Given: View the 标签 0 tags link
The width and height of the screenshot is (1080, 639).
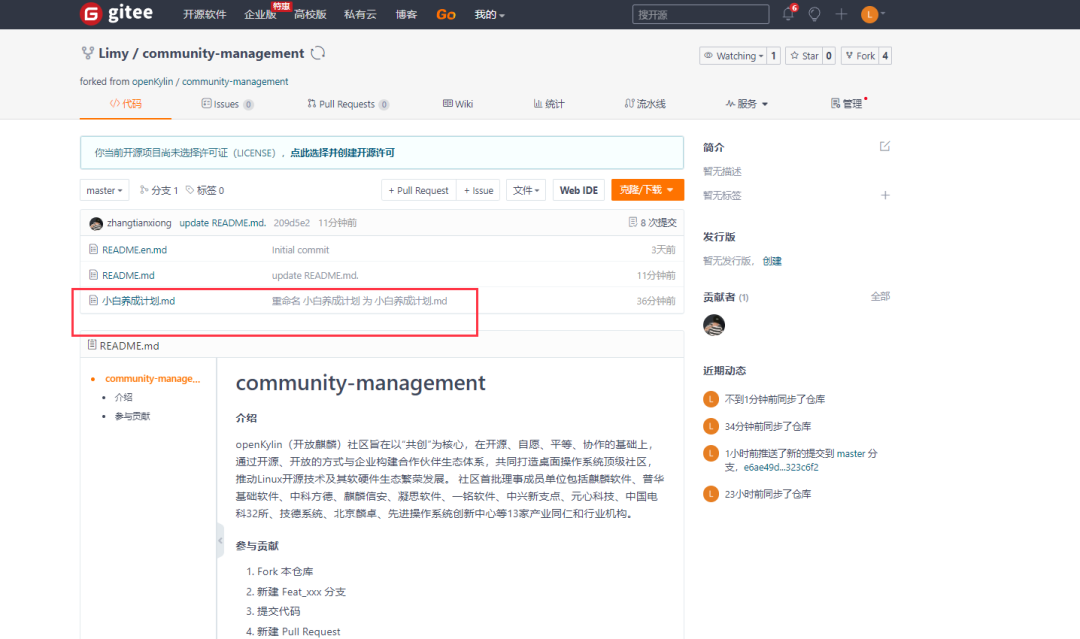Looking at the screenshot, I should point(205,190).
